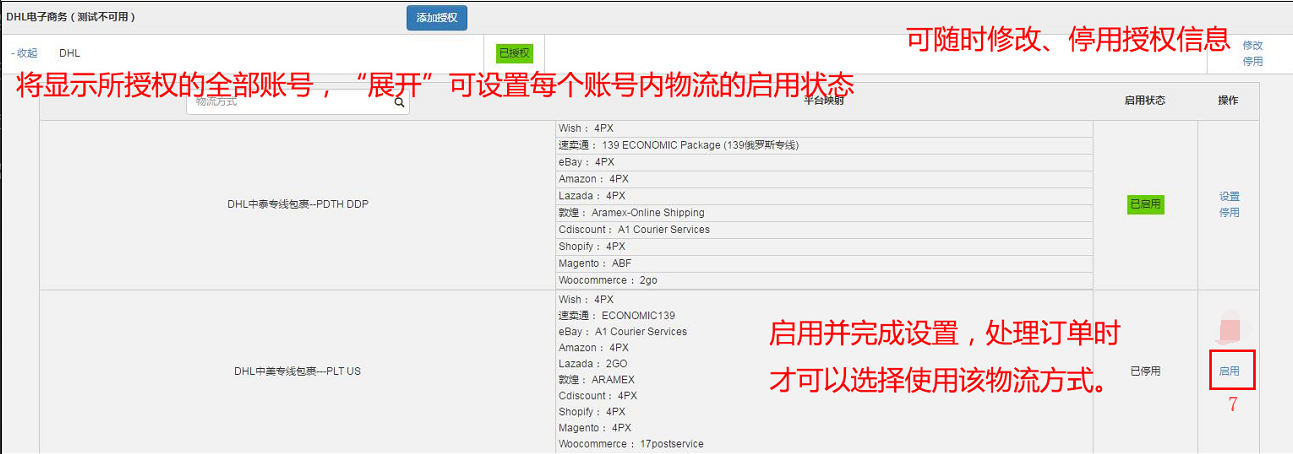Image resolution: width=1293 pixels, height=454 pixels.
Task: Click the 启用状态 column header
Action: coord(1145,101)
